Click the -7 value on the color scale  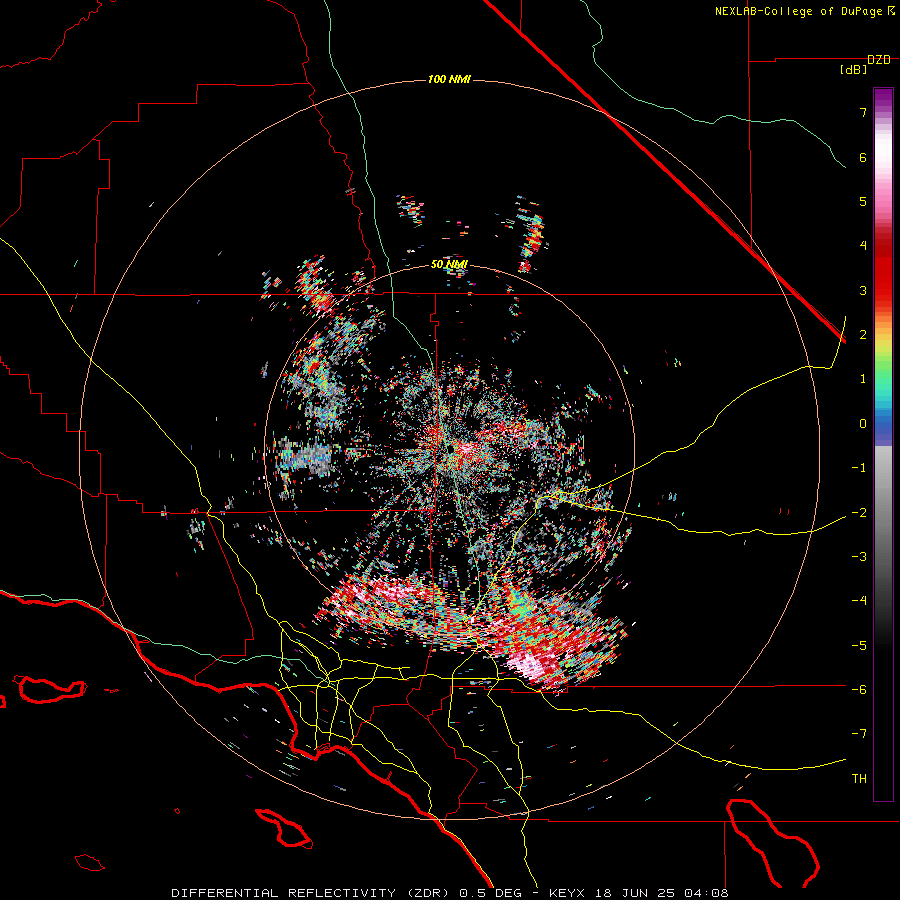click(x=859, y=734)
